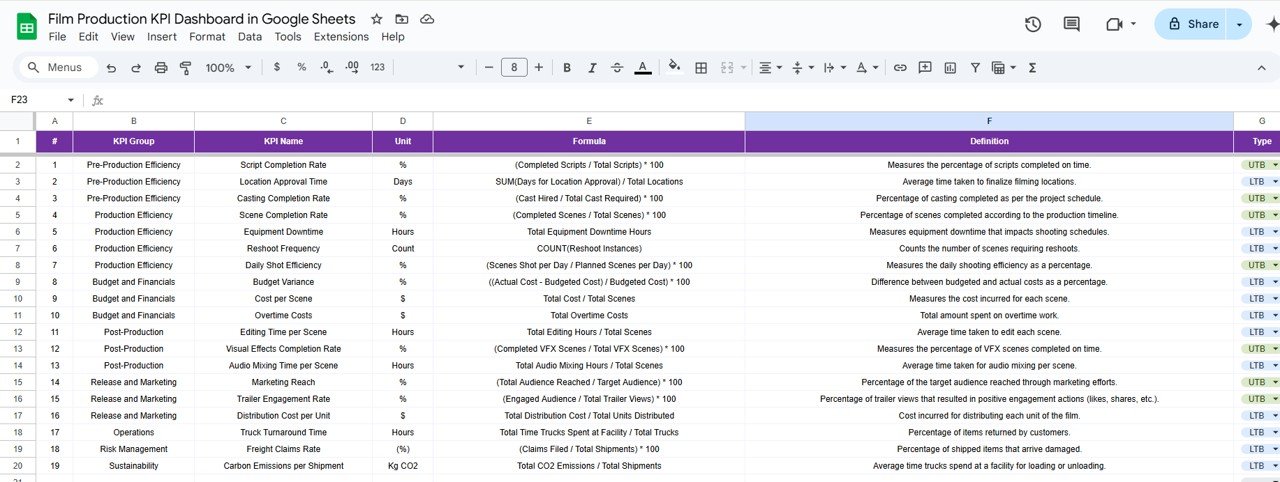Format as percent

(x=301, y=67)
